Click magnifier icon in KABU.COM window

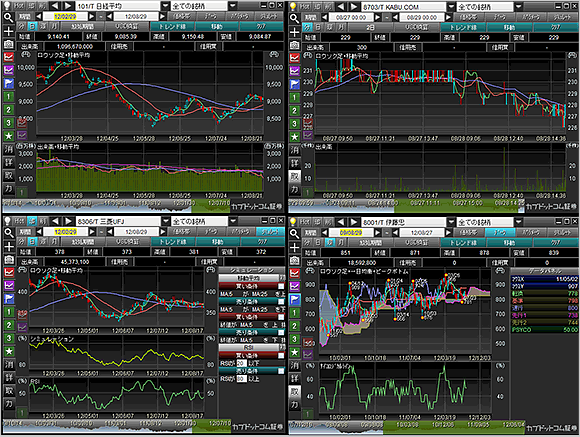[x=294, y=18]
